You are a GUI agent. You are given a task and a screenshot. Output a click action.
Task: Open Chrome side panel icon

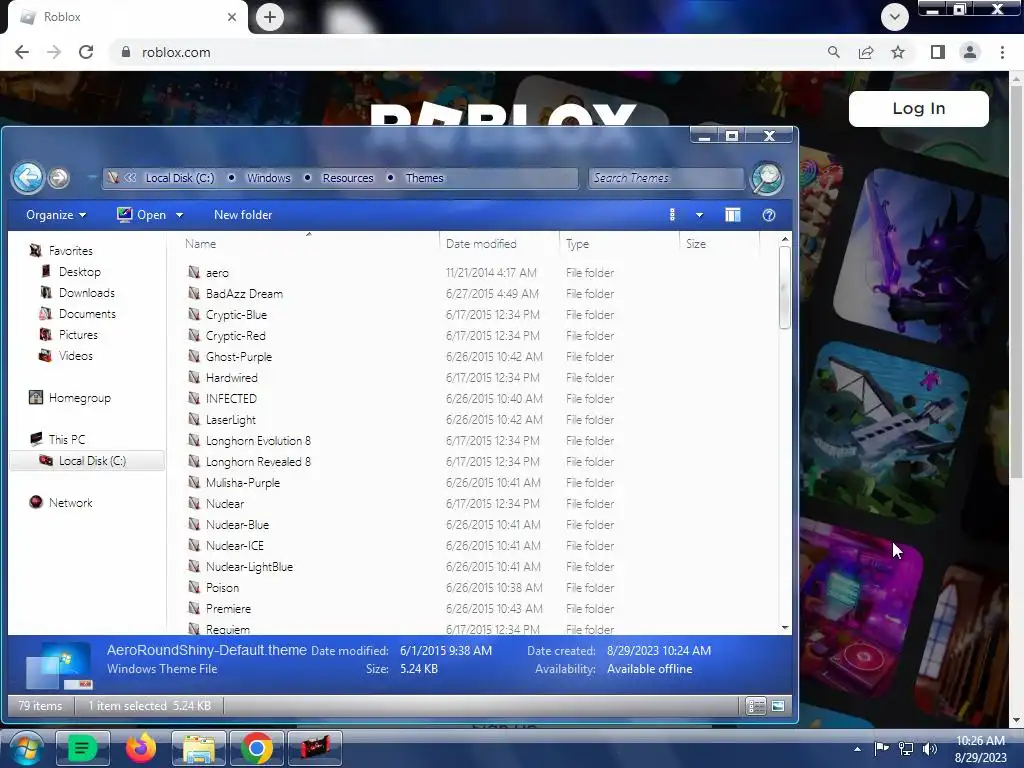[x=938, y=52]
